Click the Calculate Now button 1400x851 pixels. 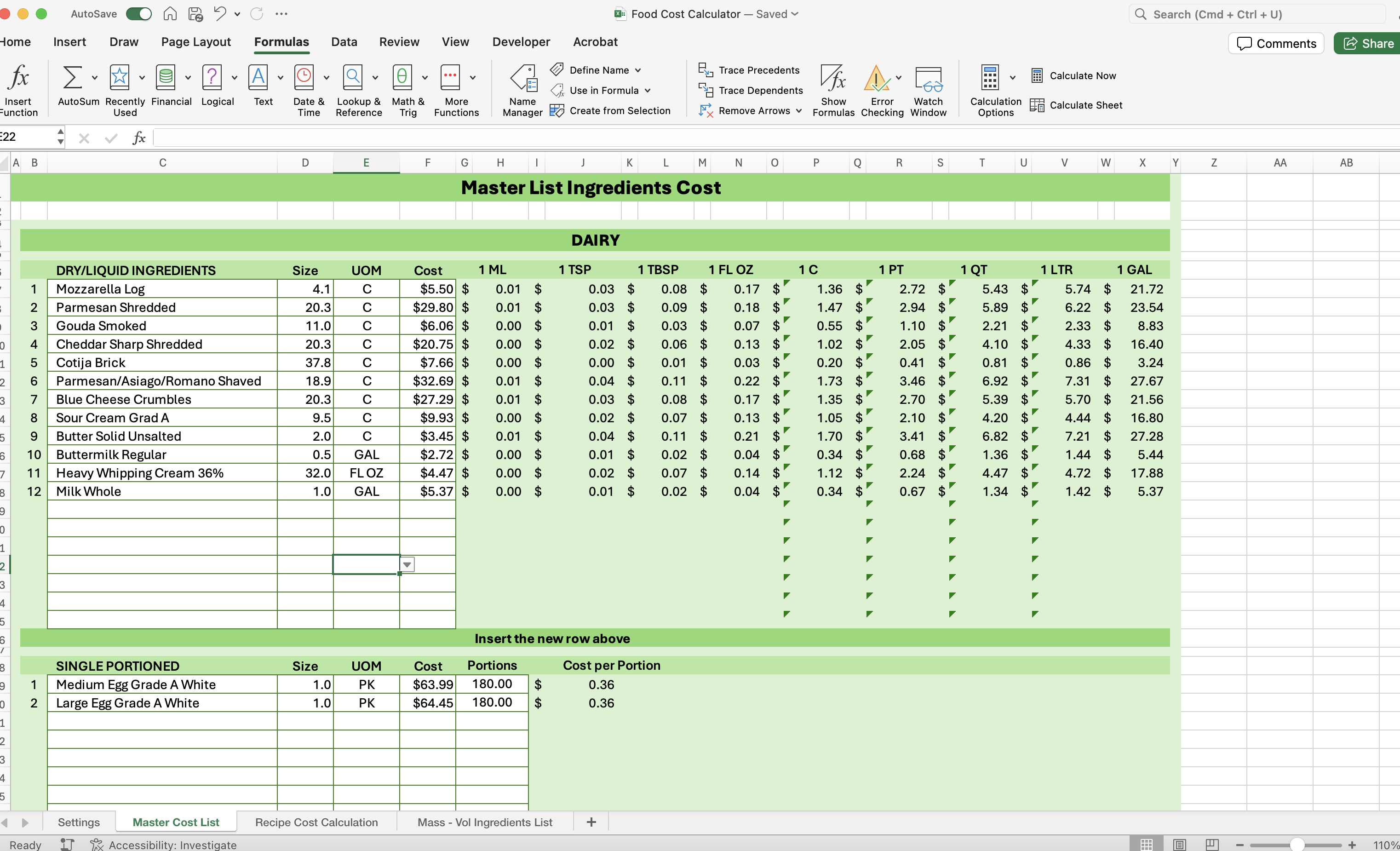[x=1074, y=75]
